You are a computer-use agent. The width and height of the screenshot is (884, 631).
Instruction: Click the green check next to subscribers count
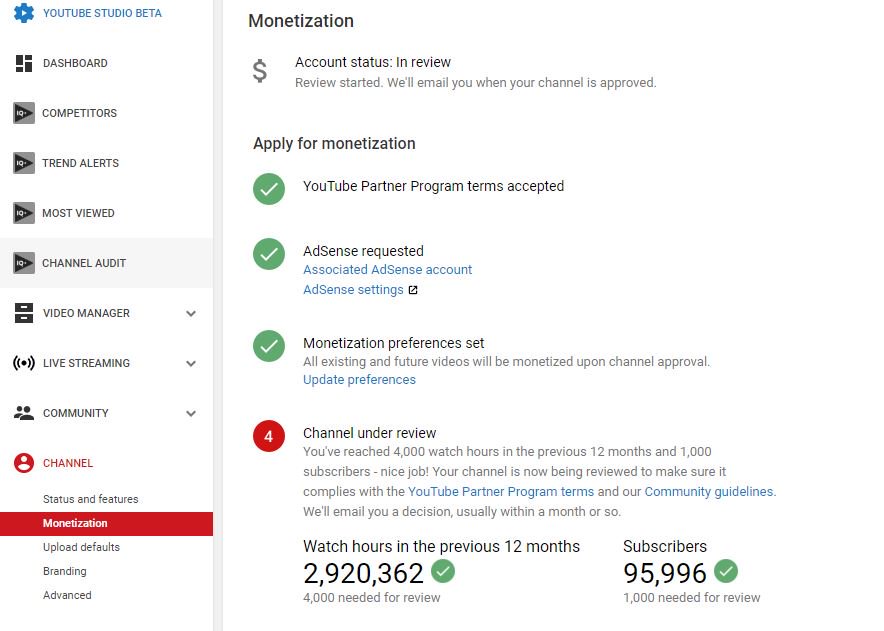click(x=726, y=571)
